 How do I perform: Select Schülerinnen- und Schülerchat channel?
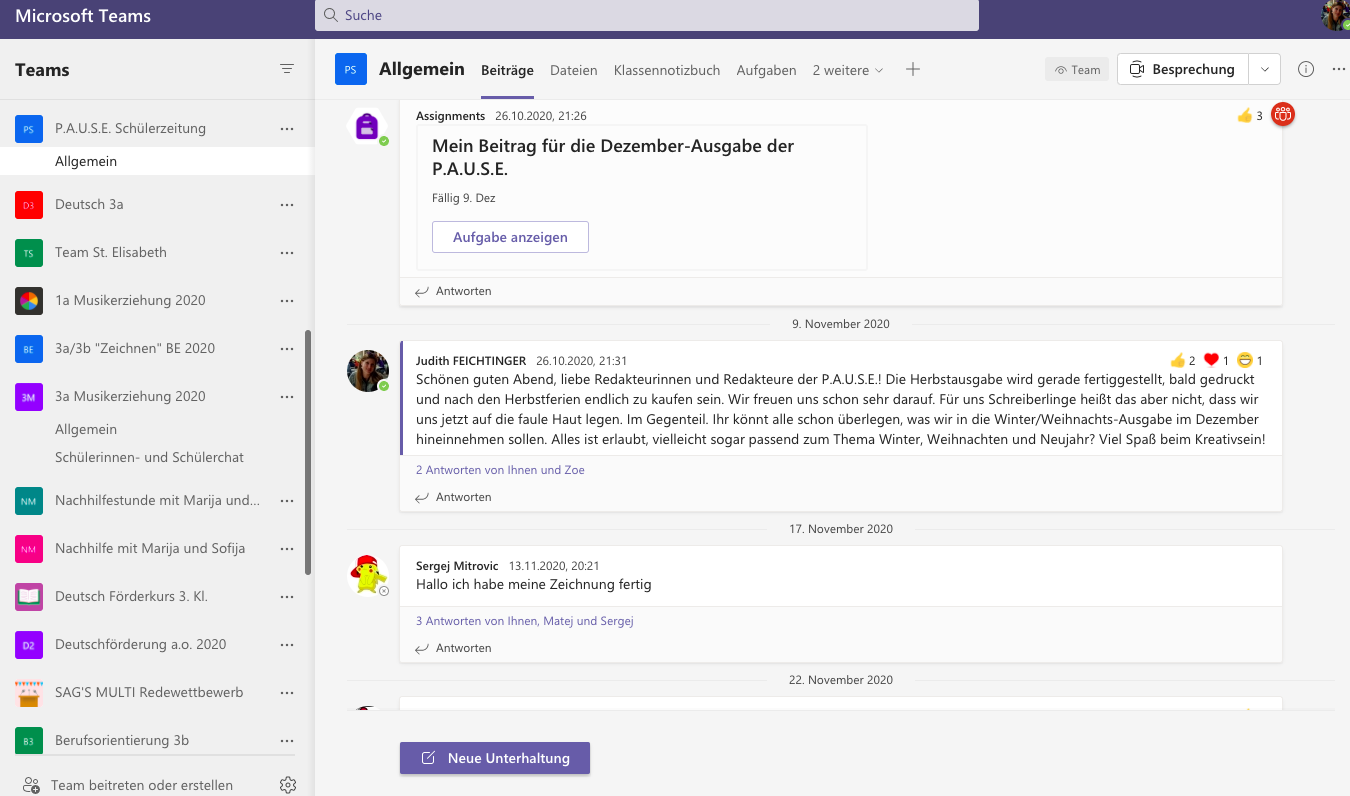150,457
